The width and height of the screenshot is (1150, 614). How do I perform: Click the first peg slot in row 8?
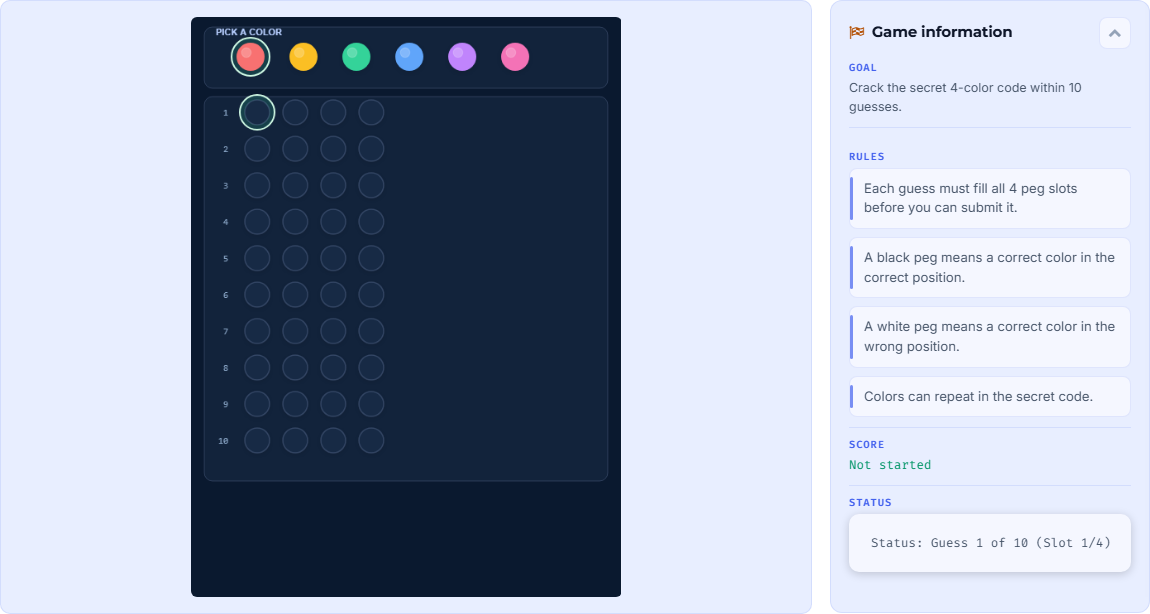pos(257,368)
